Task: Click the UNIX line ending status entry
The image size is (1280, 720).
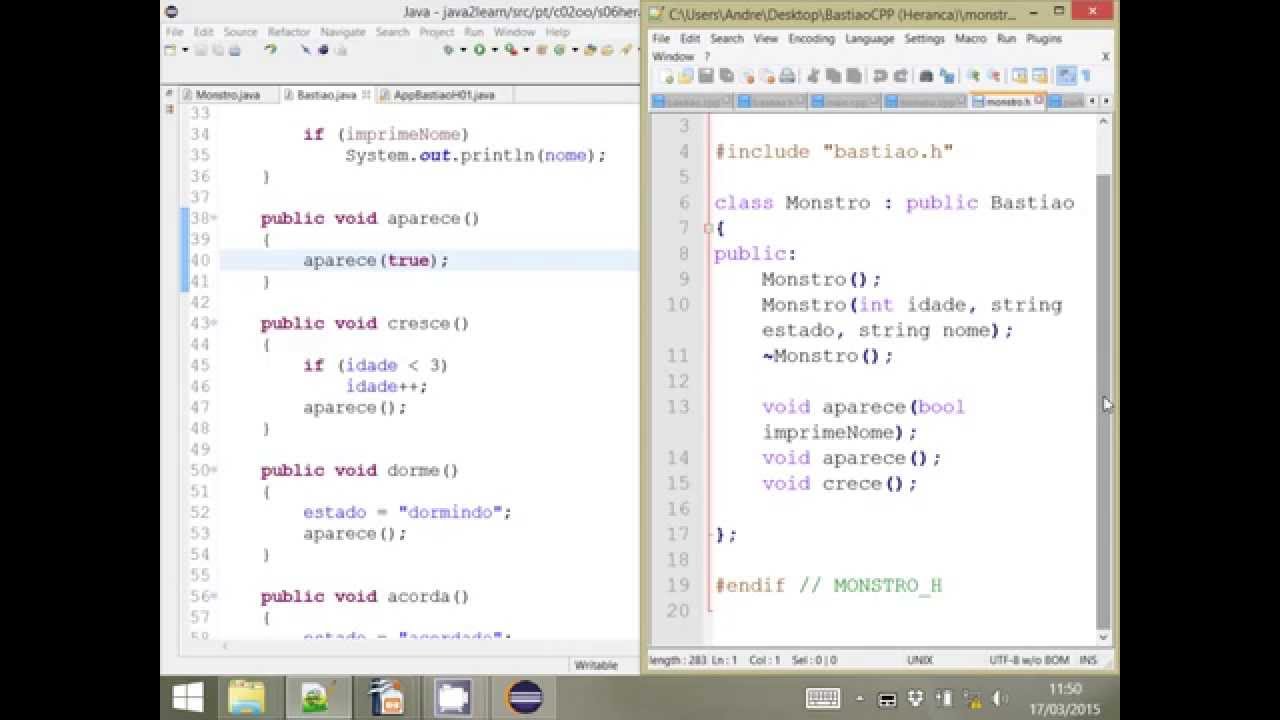Action: click(x=920, y=660)
